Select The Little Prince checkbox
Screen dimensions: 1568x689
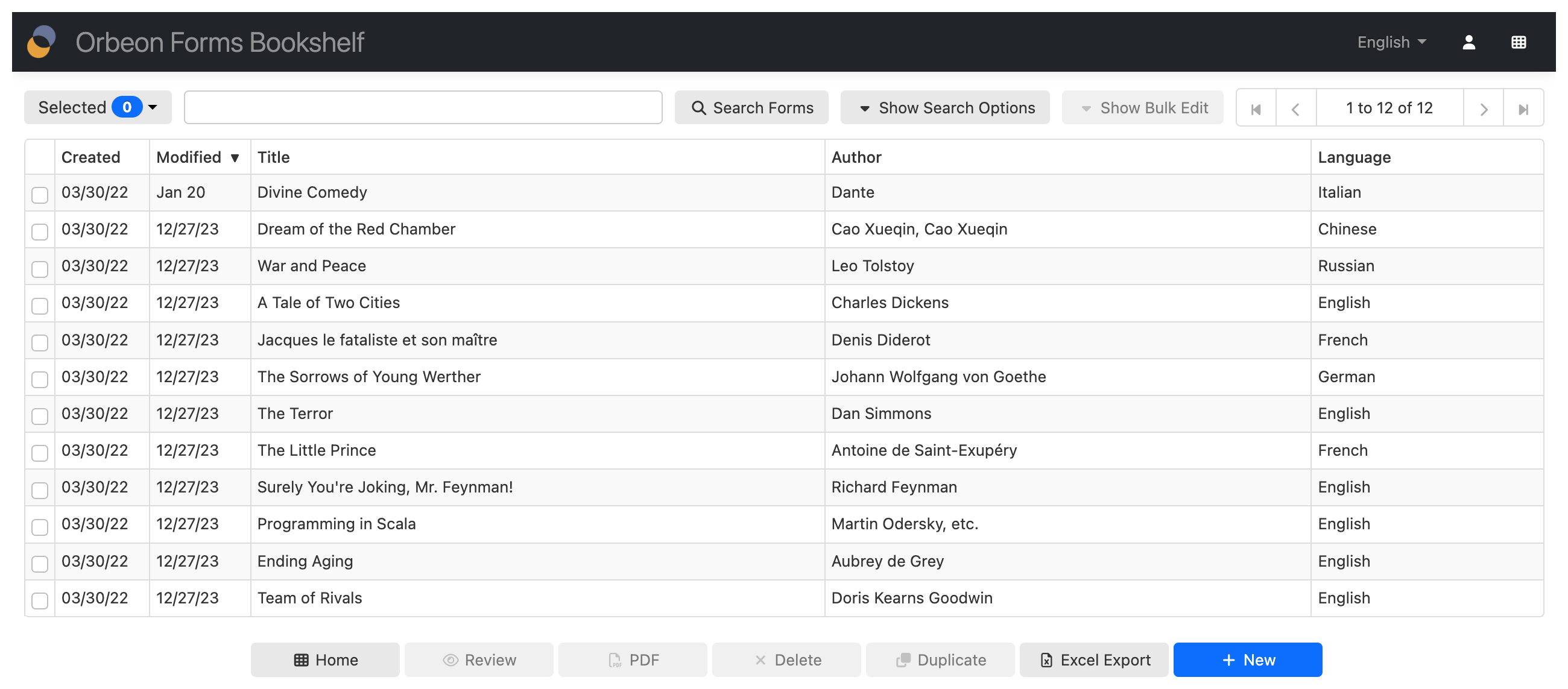tap(40, 453)
